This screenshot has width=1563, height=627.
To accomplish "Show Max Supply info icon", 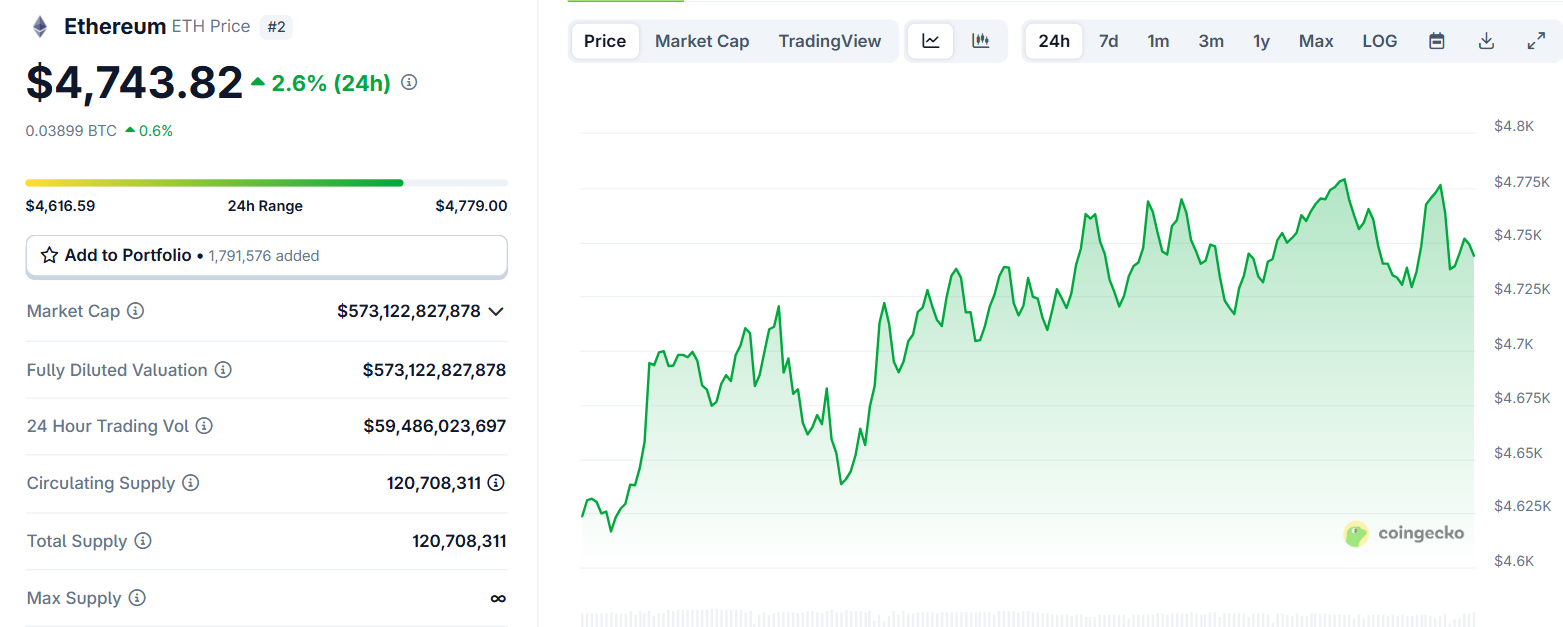I will [137, 598].
